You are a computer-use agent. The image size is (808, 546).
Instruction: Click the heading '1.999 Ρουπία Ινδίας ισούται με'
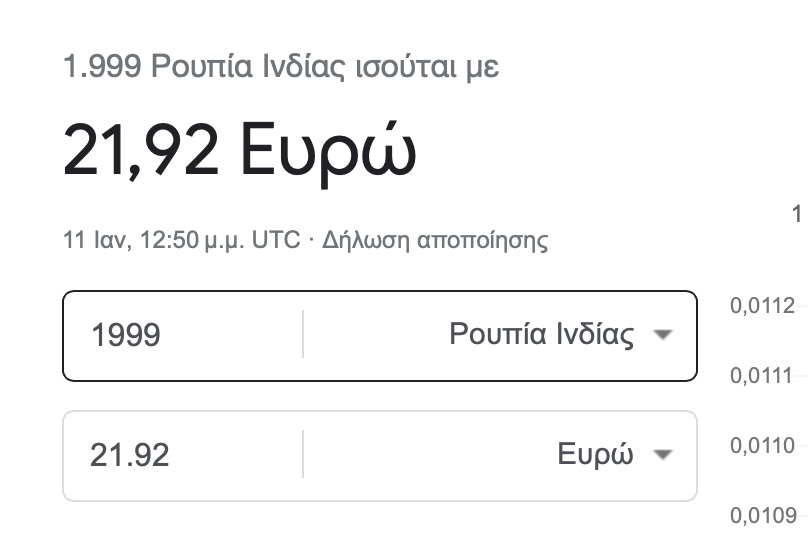point(281,67)
